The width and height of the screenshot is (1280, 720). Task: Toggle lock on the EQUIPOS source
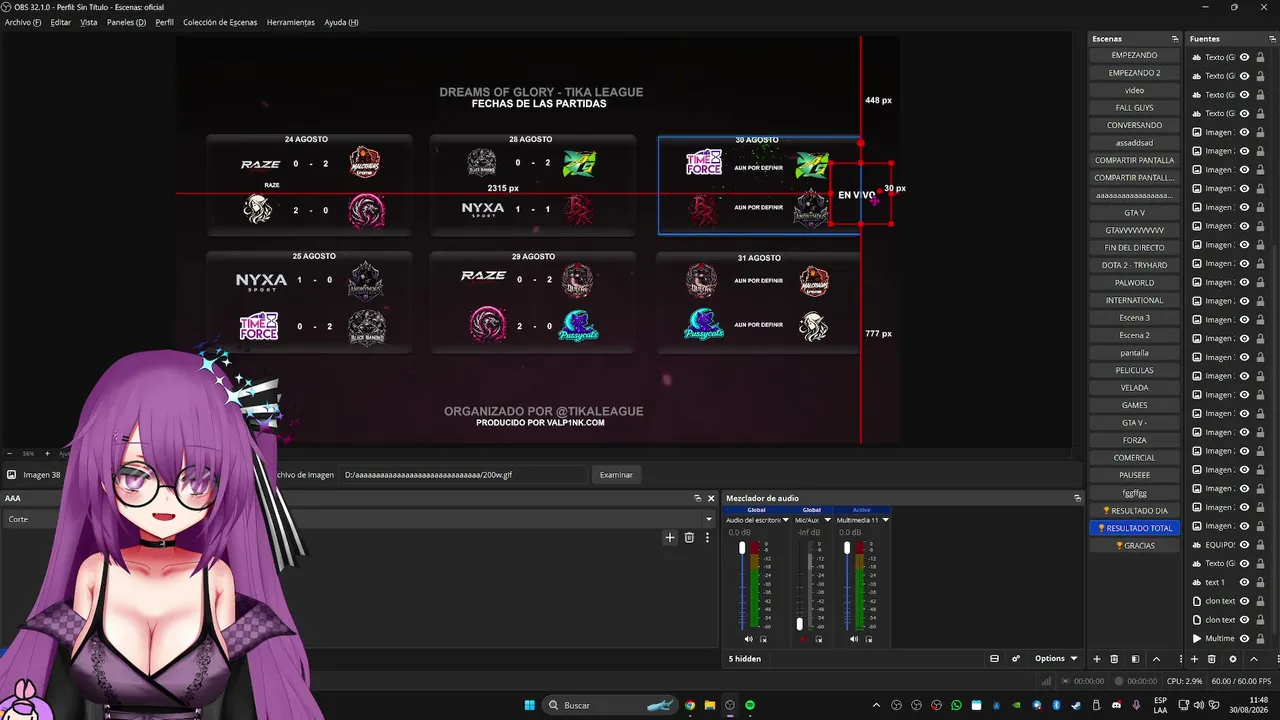[1260, 545]
